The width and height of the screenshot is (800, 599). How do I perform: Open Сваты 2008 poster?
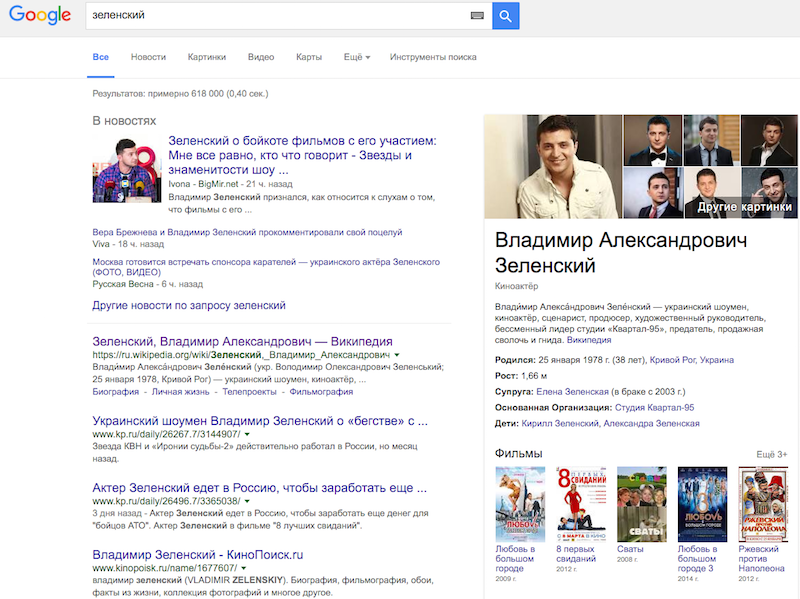(642, 504)
